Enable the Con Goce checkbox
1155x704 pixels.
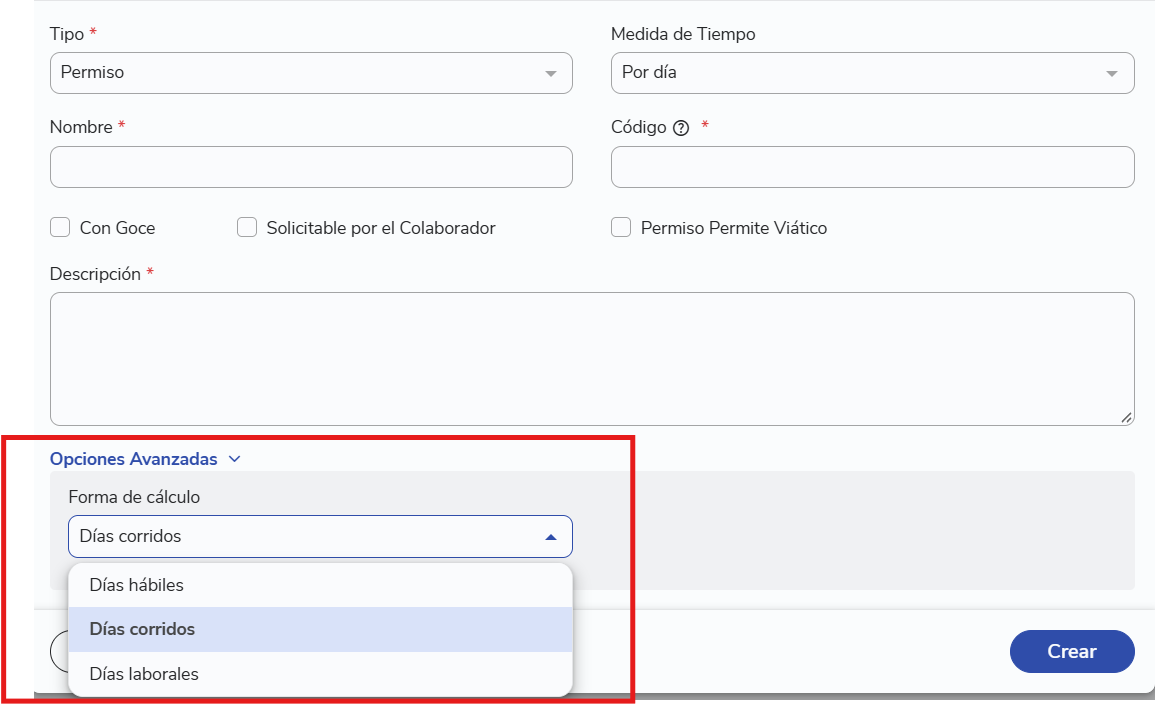coord(60,227)
